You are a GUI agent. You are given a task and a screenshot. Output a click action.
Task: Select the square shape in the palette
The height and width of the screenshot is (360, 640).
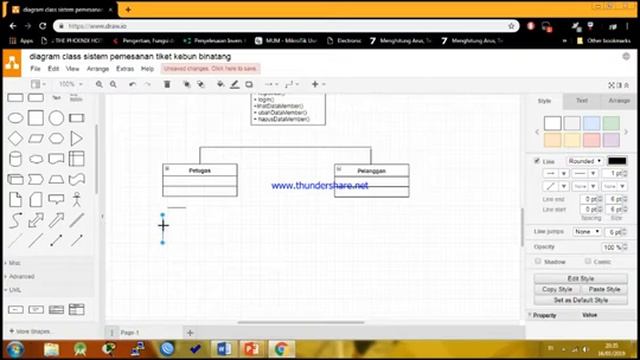36,118
